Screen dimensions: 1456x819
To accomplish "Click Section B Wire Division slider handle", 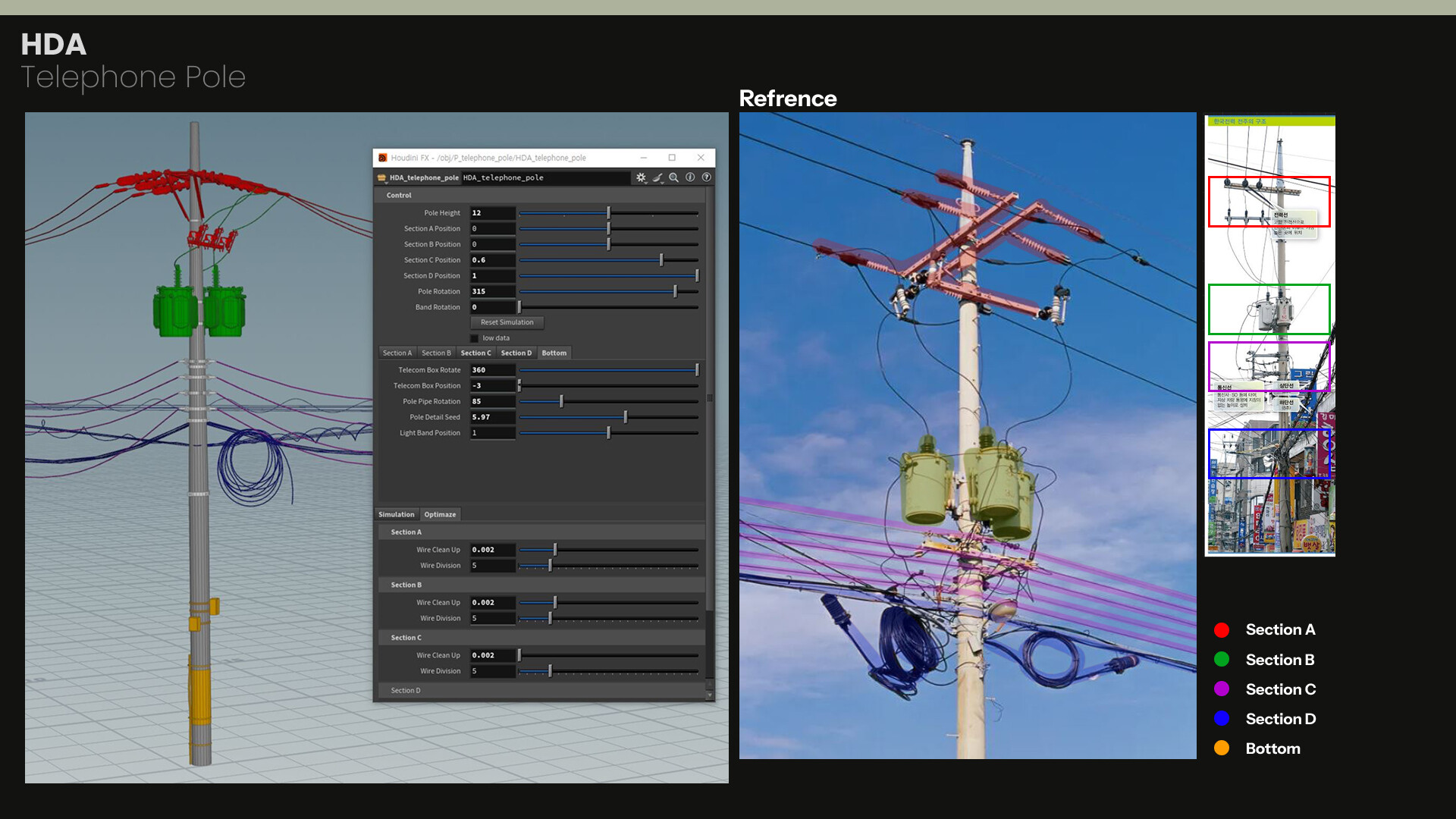I will point(551,619).
